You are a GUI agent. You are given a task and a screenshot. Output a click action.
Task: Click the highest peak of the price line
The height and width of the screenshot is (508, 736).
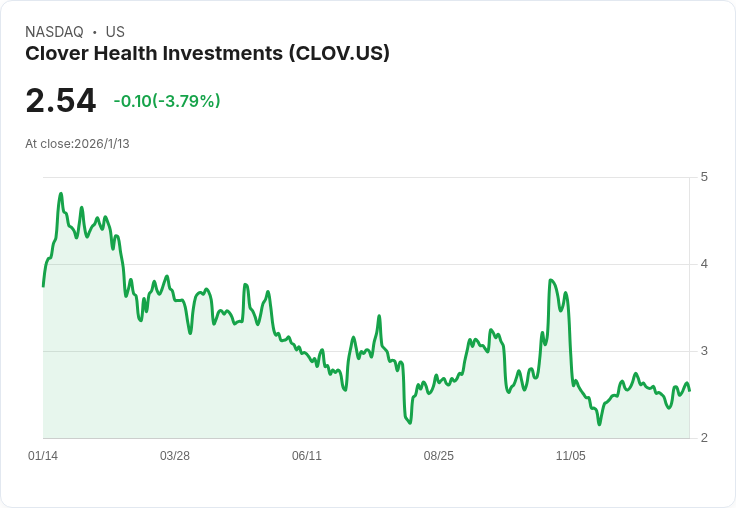61,194
